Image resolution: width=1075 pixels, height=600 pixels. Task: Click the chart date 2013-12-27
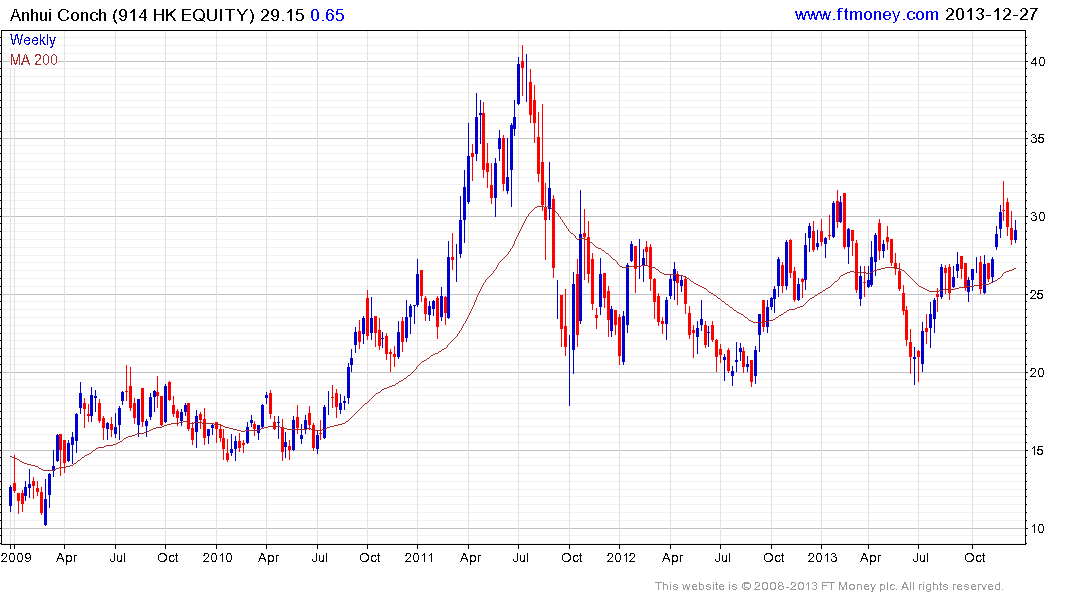click(x=991, y=14)
